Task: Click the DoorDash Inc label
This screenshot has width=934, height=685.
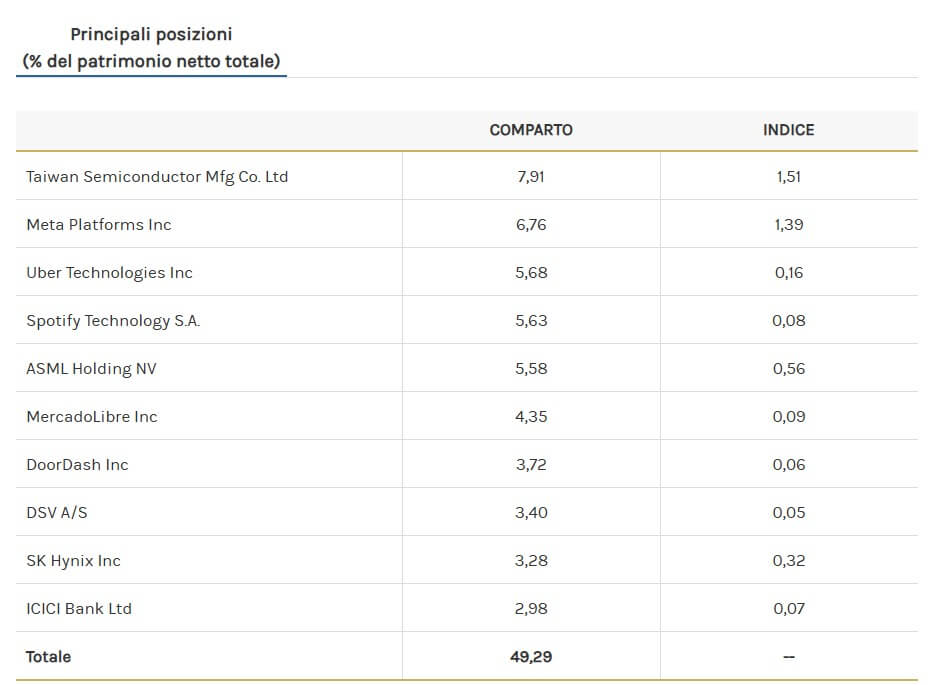Action: (x=78, y=464)
